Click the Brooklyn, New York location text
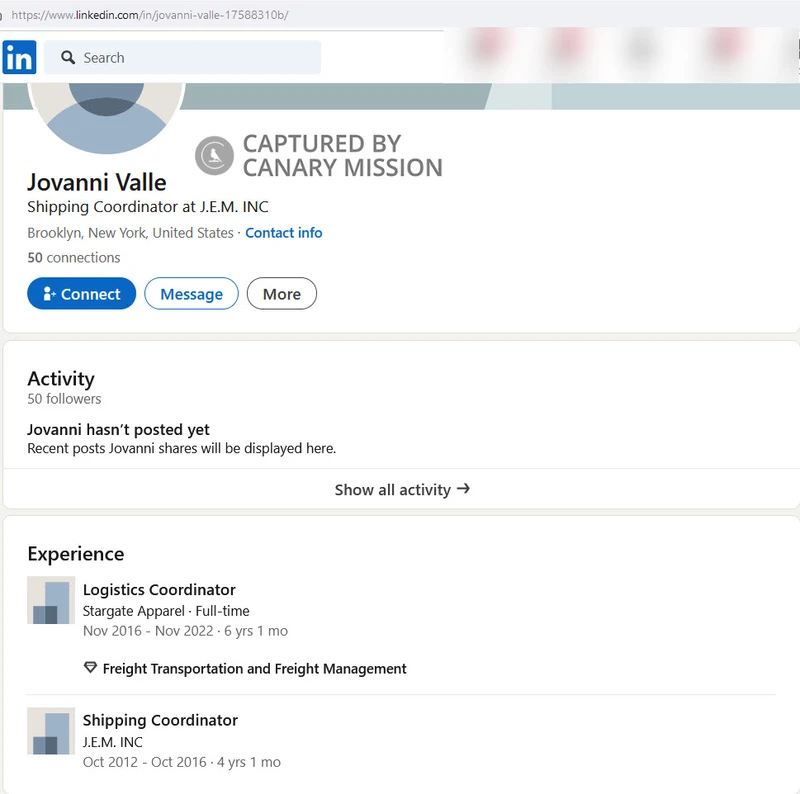This screenshot has width=800, height=794. 130,233
